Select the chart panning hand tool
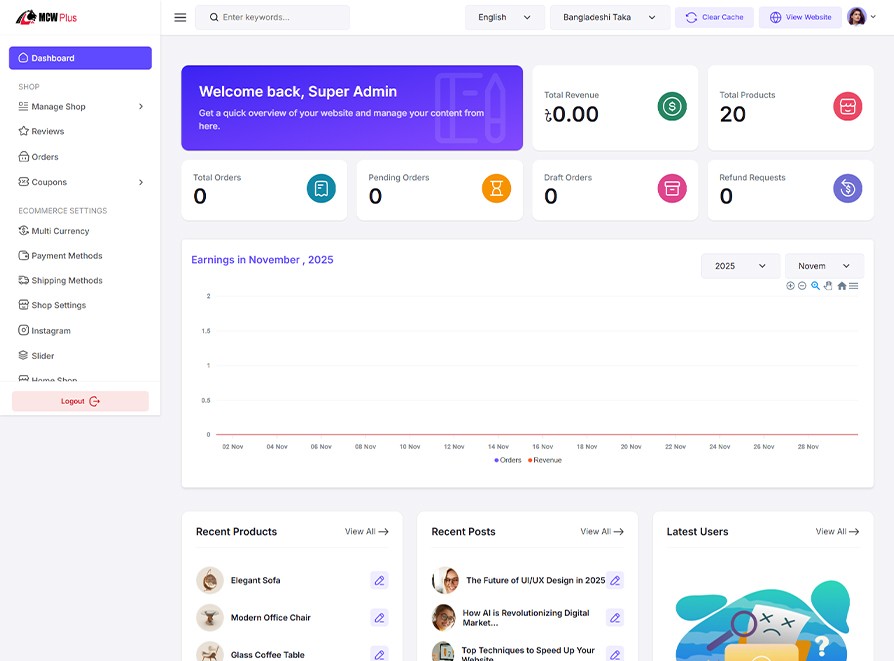The image size is (894, 661). [828, 286]
